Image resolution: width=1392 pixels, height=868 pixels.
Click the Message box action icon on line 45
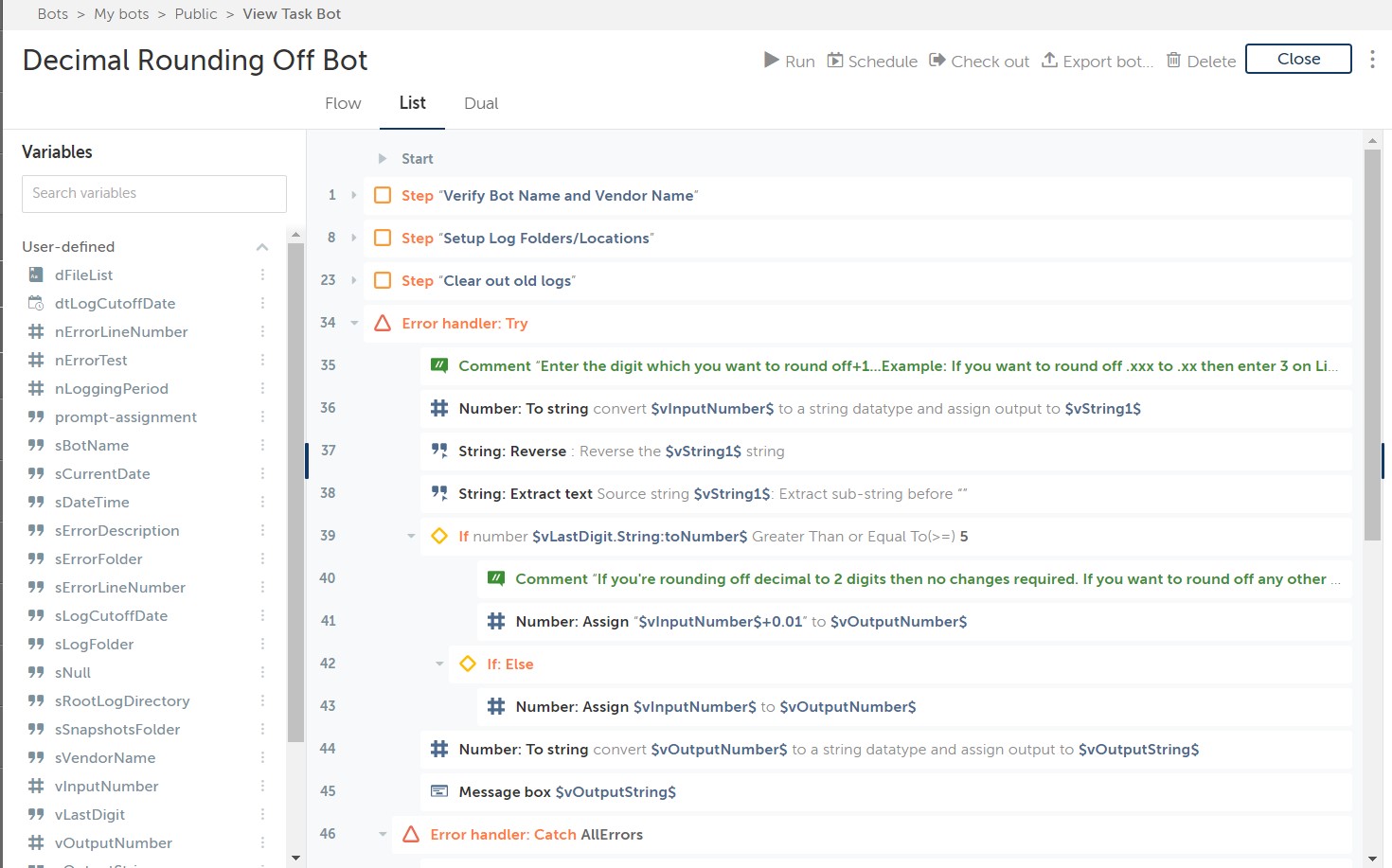click(x=439, y=791)
